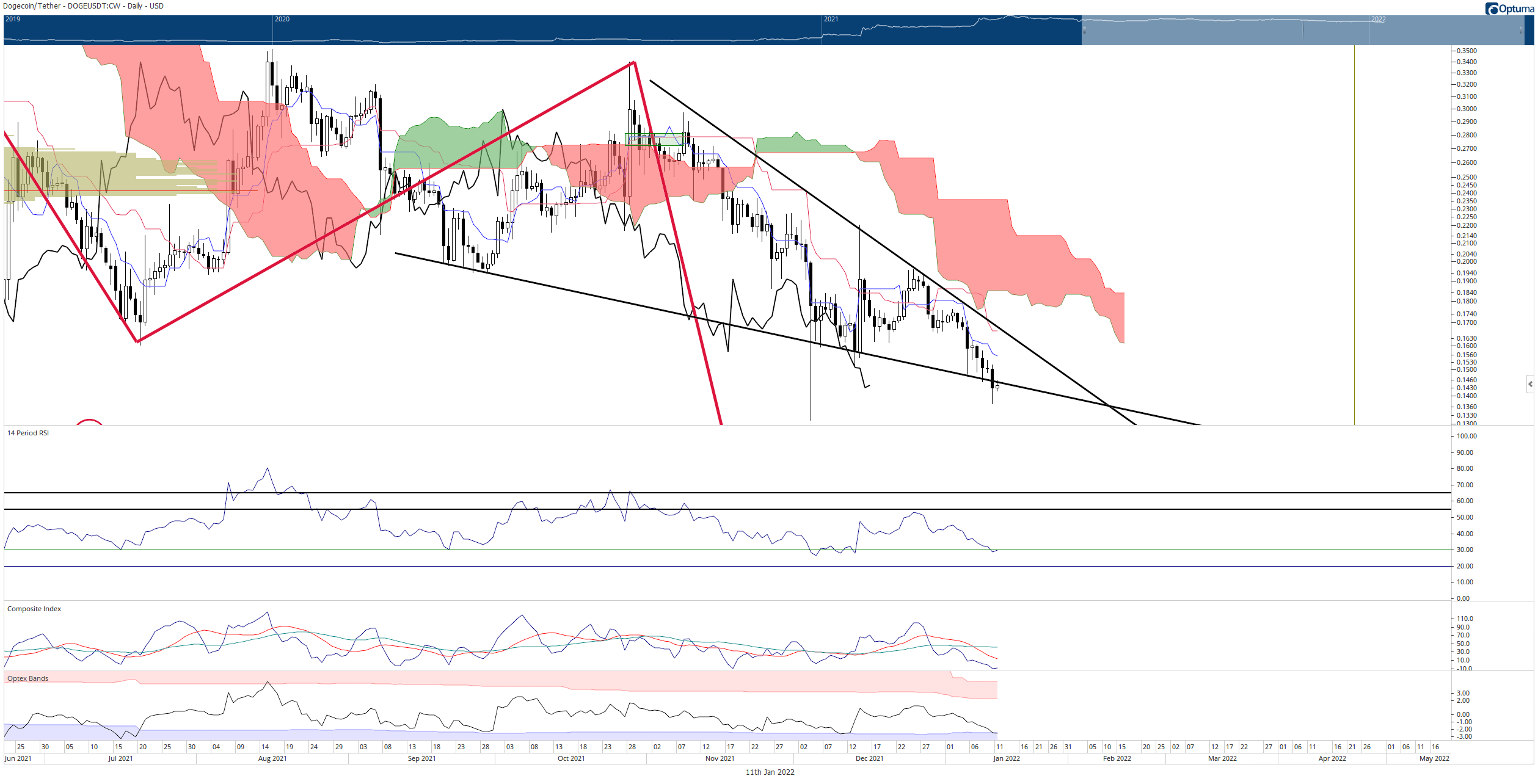Click the right grip of overview range
The width and height of the screenshot is (1538, 784).
tap(1522, 30)
